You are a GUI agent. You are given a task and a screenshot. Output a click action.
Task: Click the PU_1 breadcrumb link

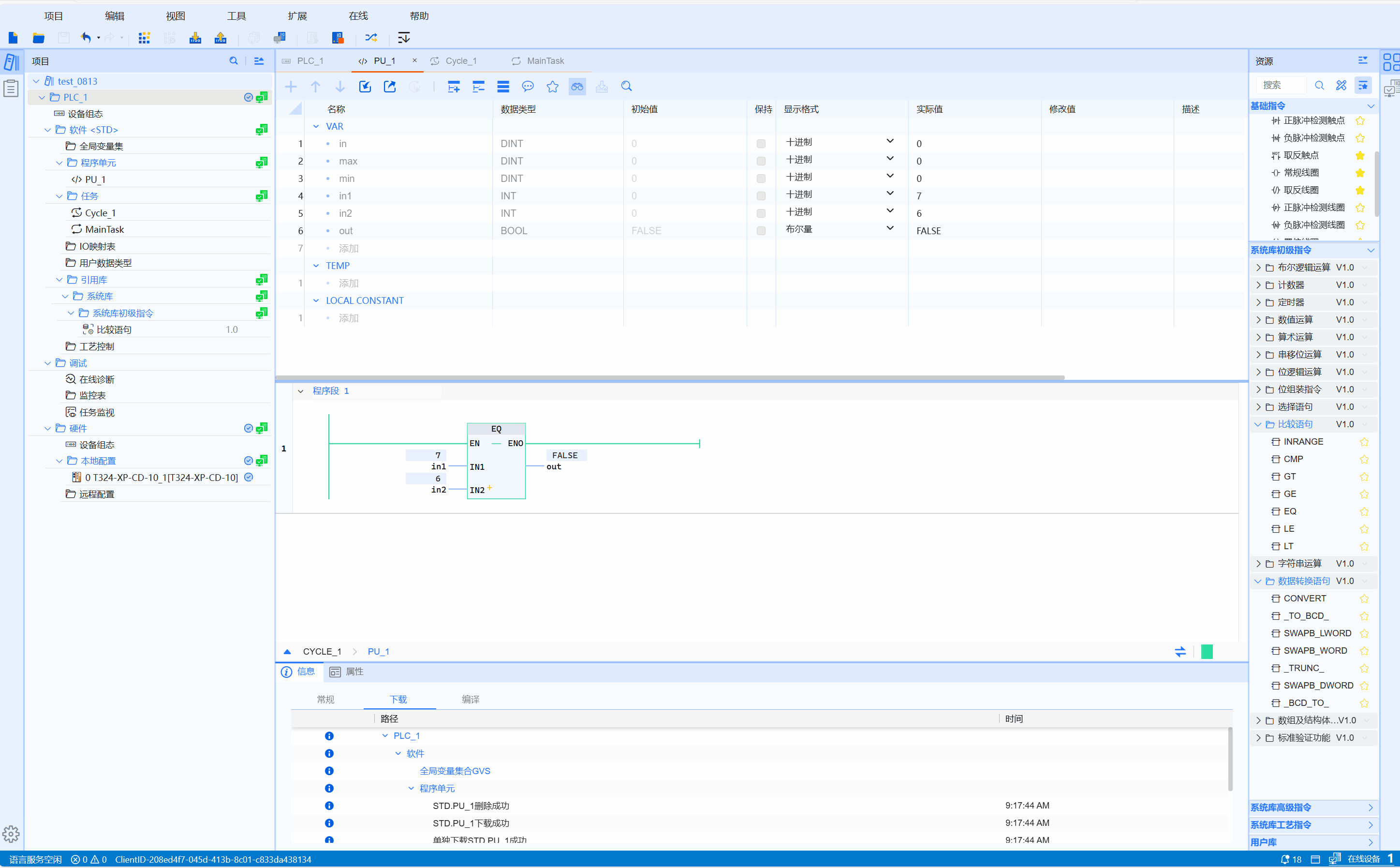(378, 652)
